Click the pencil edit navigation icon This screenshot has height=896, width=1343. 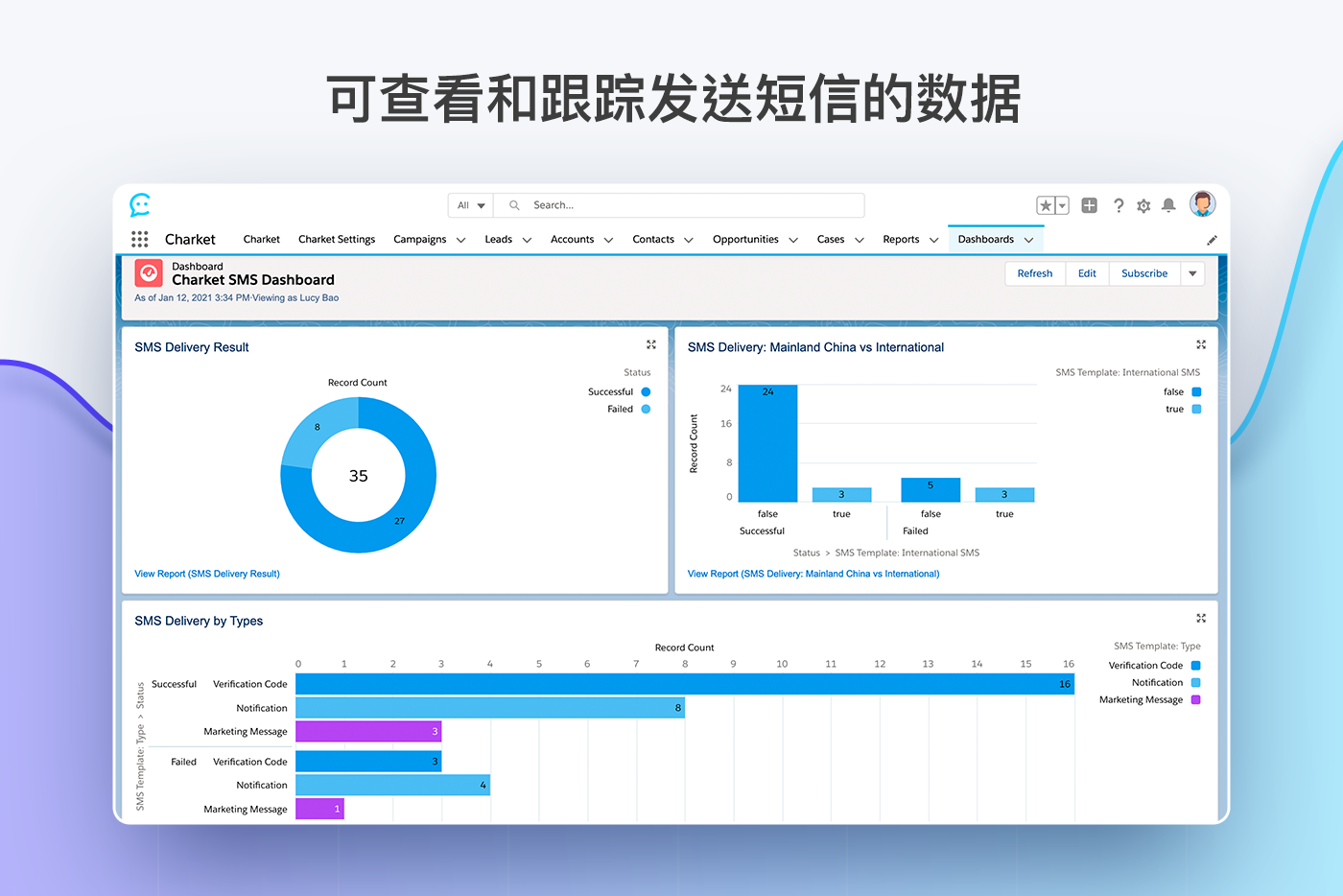[1212, 240]
